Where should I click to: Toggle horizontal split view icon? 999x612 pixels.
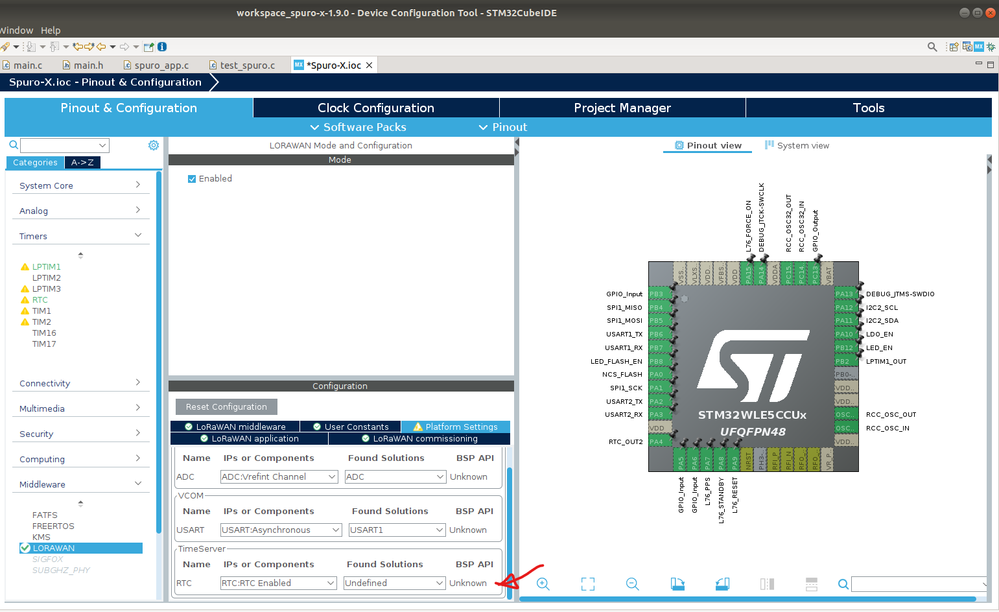pos(811,583)
